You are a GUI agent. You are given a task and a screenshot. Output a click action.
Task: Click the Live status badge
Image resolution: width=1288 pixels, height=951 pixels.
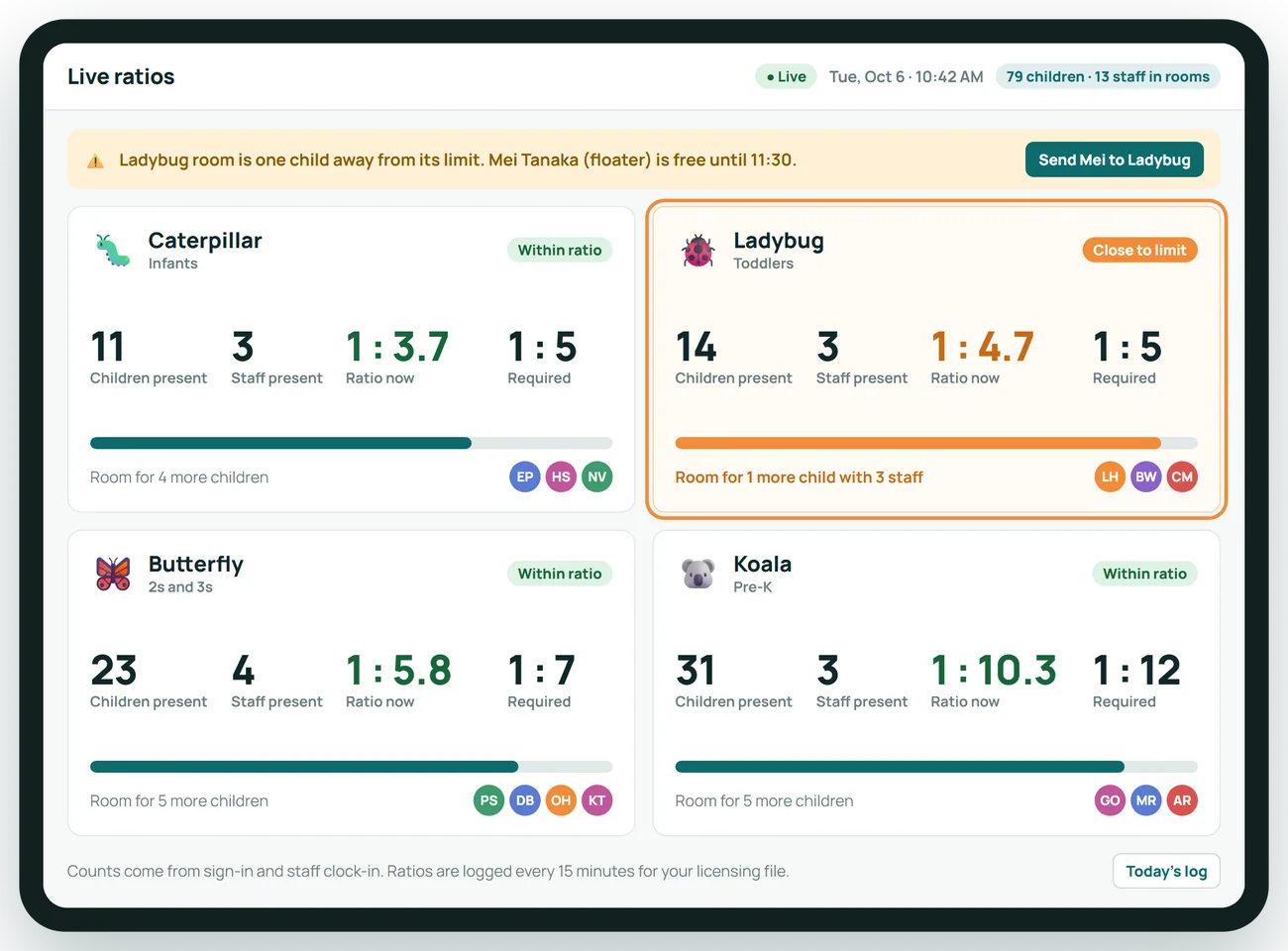pos(786,76)
